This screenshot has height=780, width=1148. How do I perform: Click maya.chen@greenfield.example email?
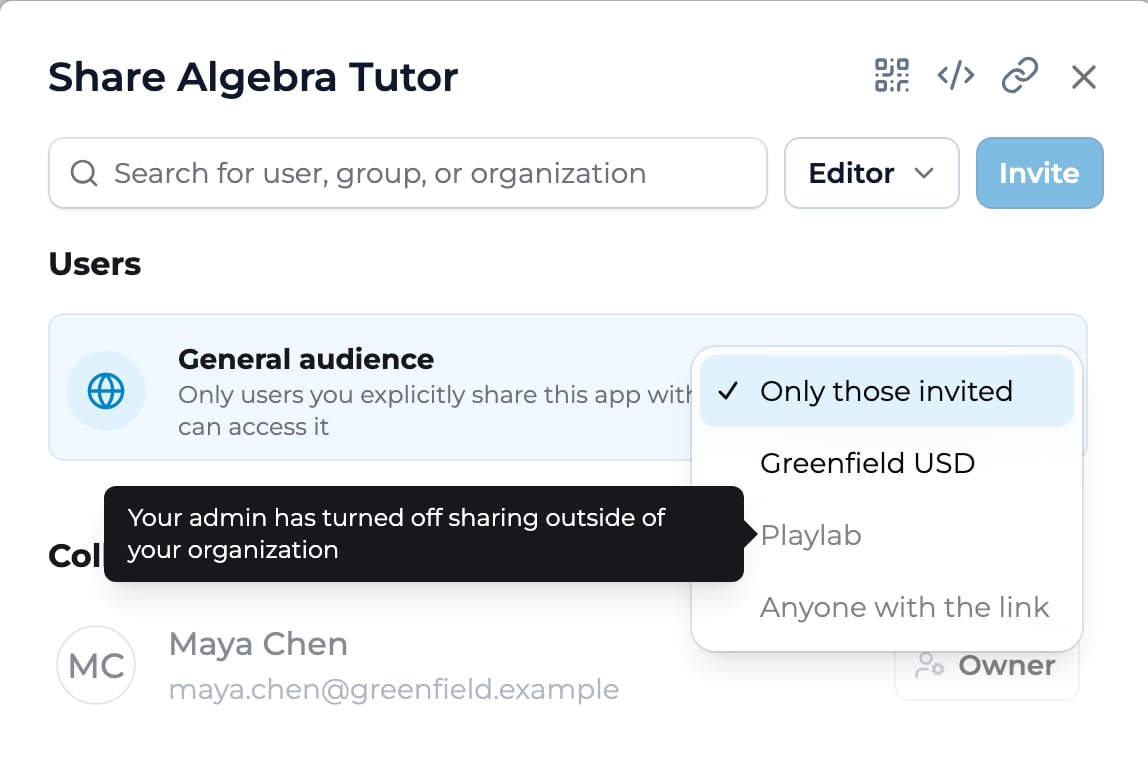394,689
